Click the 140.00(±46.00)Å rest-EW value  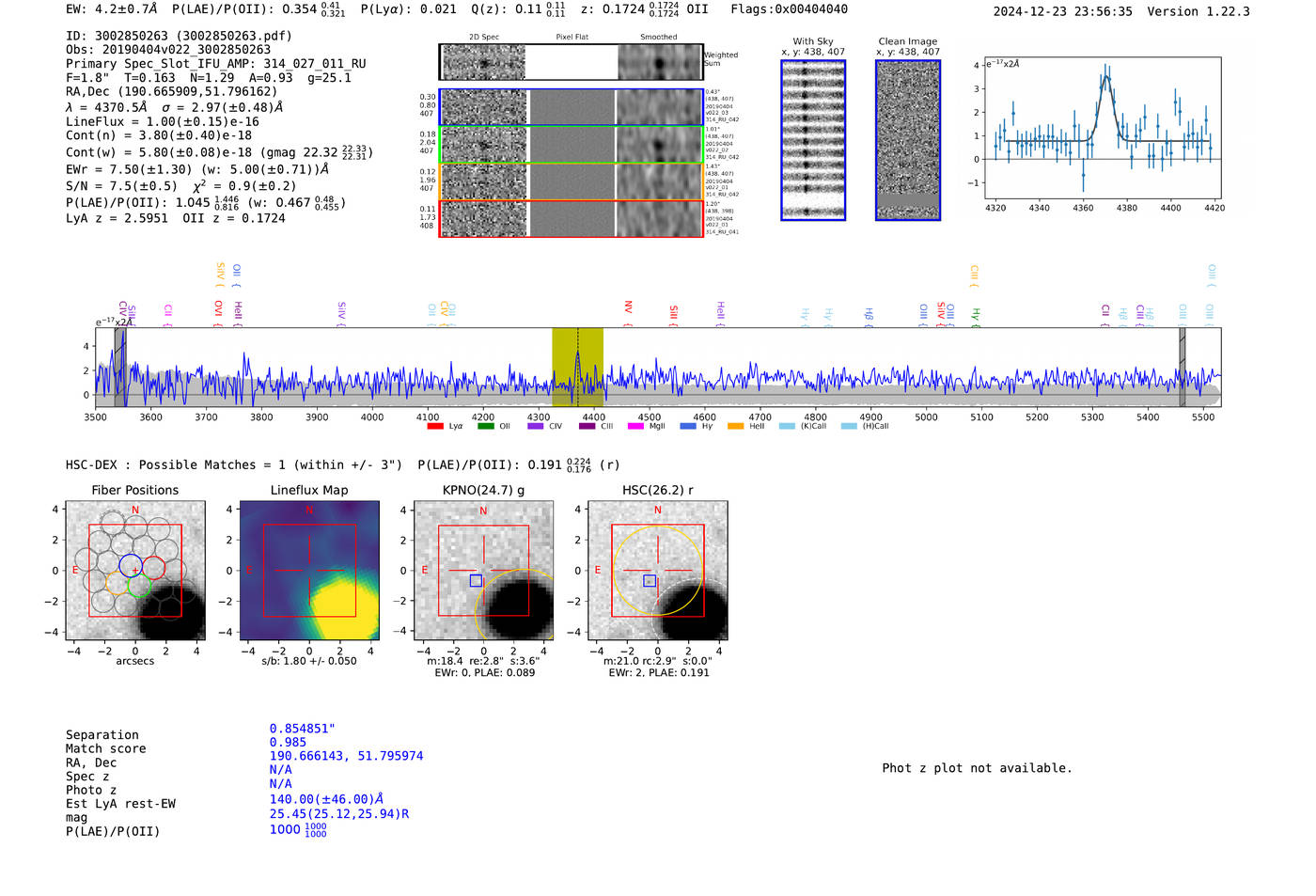326,799
